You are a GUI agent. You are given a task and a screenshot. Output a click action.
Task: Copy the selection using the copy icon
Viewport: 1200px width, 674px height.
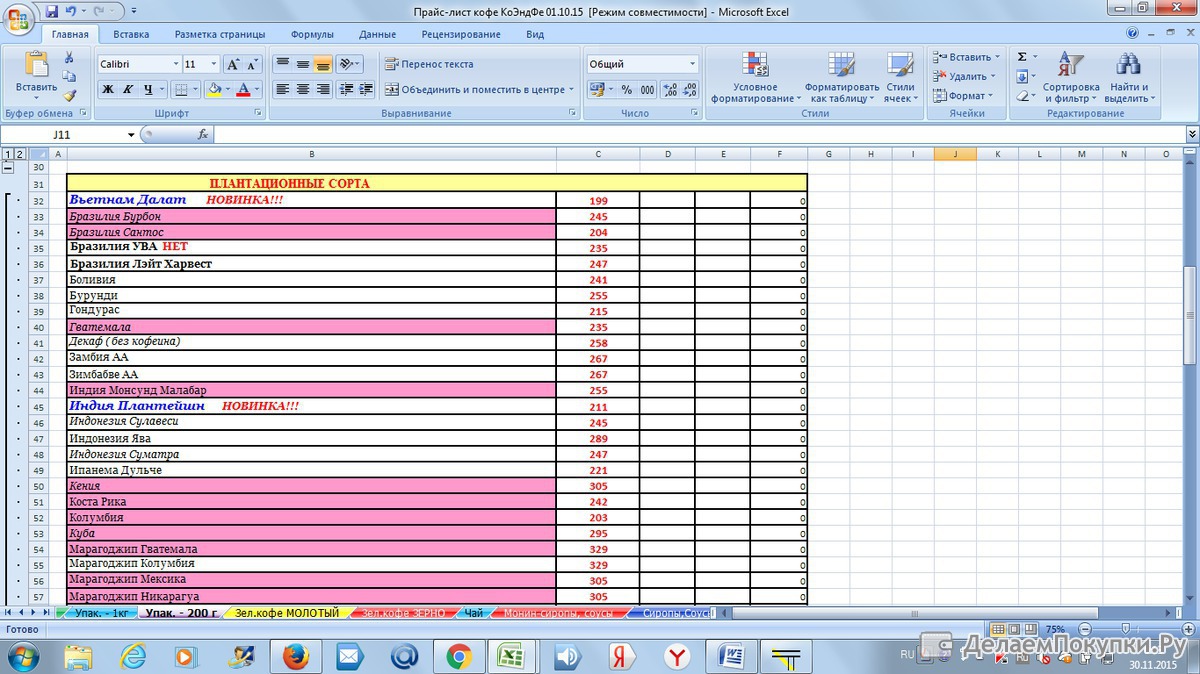[x=69, y=76]
